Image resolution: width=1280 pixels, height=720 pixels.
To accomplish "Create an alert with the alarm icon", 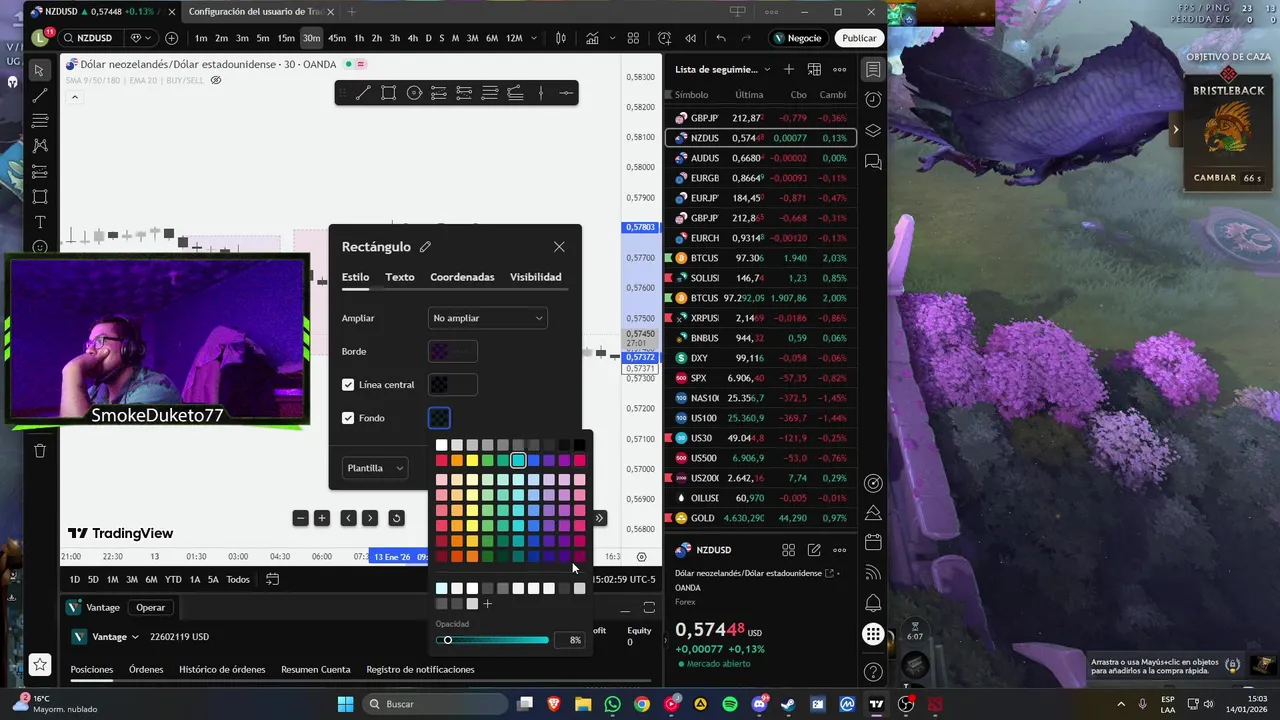I will (x=665, y=38).
